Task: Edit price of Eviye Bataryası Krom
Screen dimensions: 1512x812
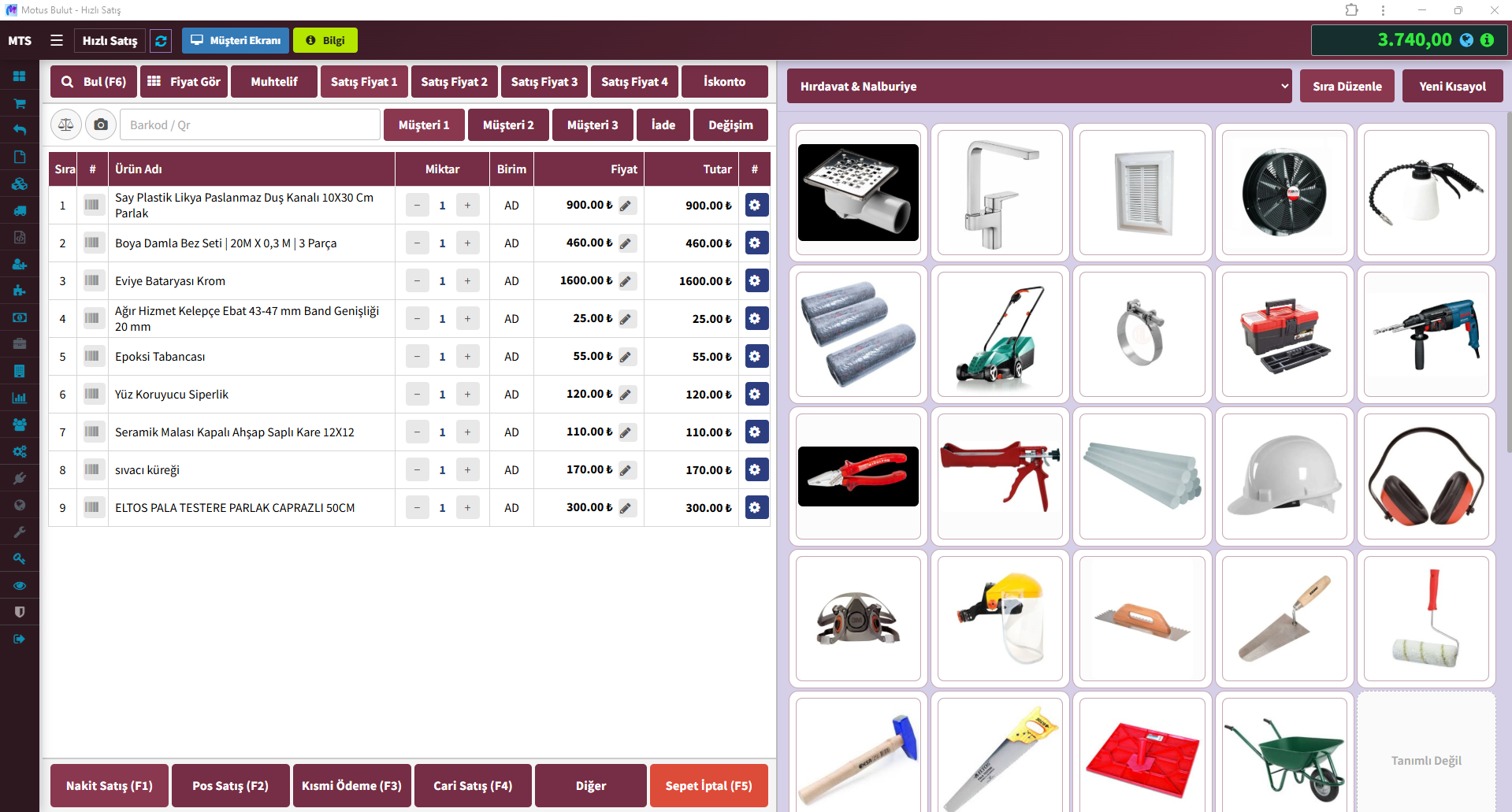Action: tap(626, 281)
